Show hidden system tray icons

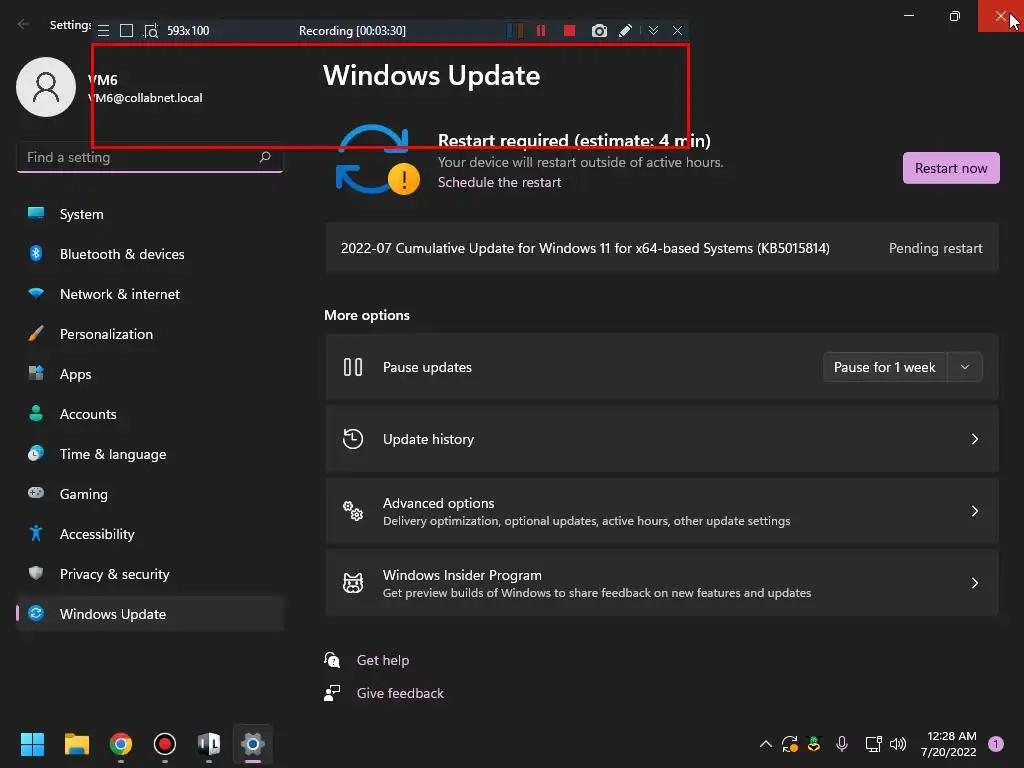point(765,744)
